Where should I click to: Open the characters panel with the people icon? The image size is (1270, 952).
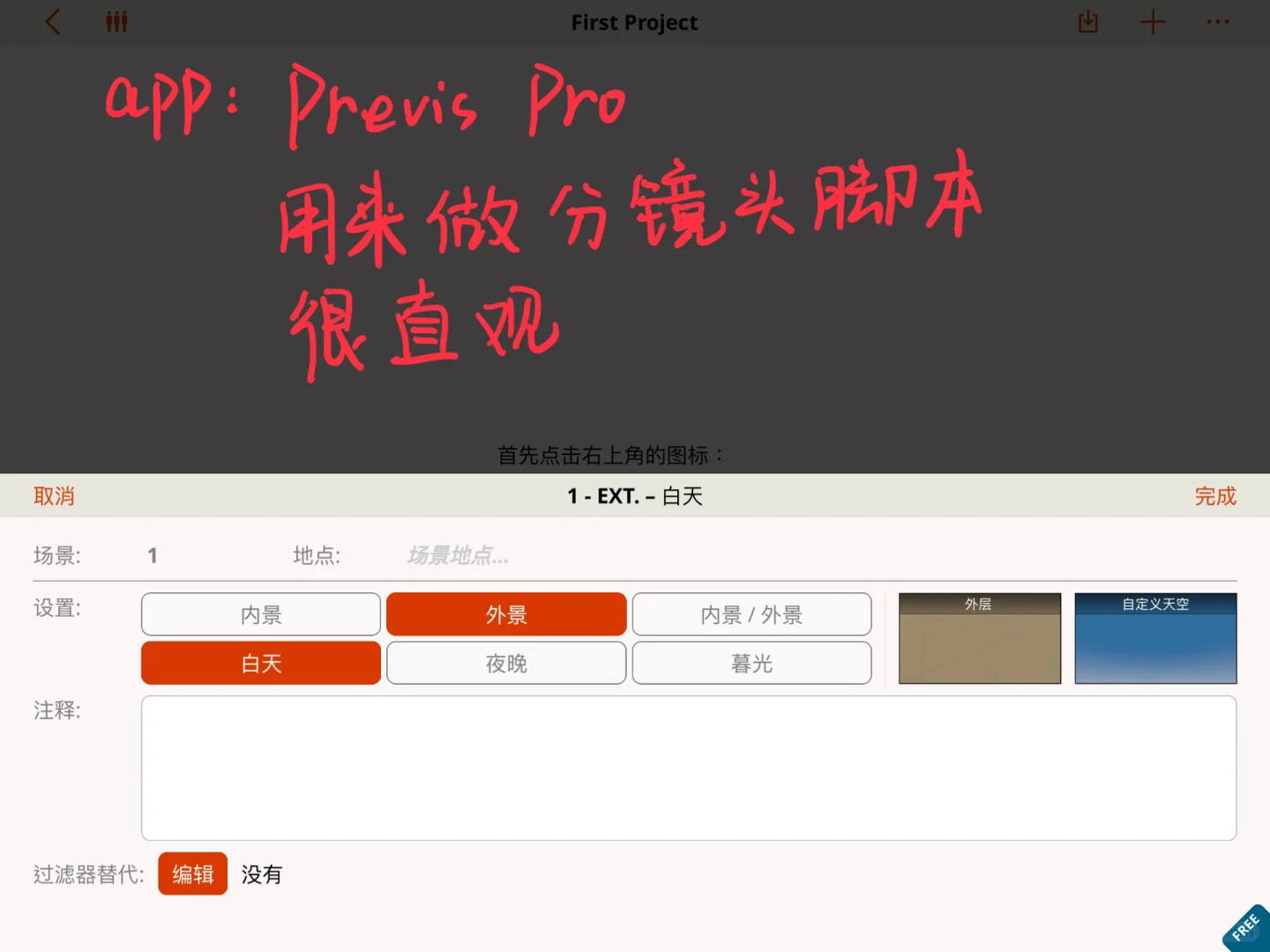pos(117,22)
